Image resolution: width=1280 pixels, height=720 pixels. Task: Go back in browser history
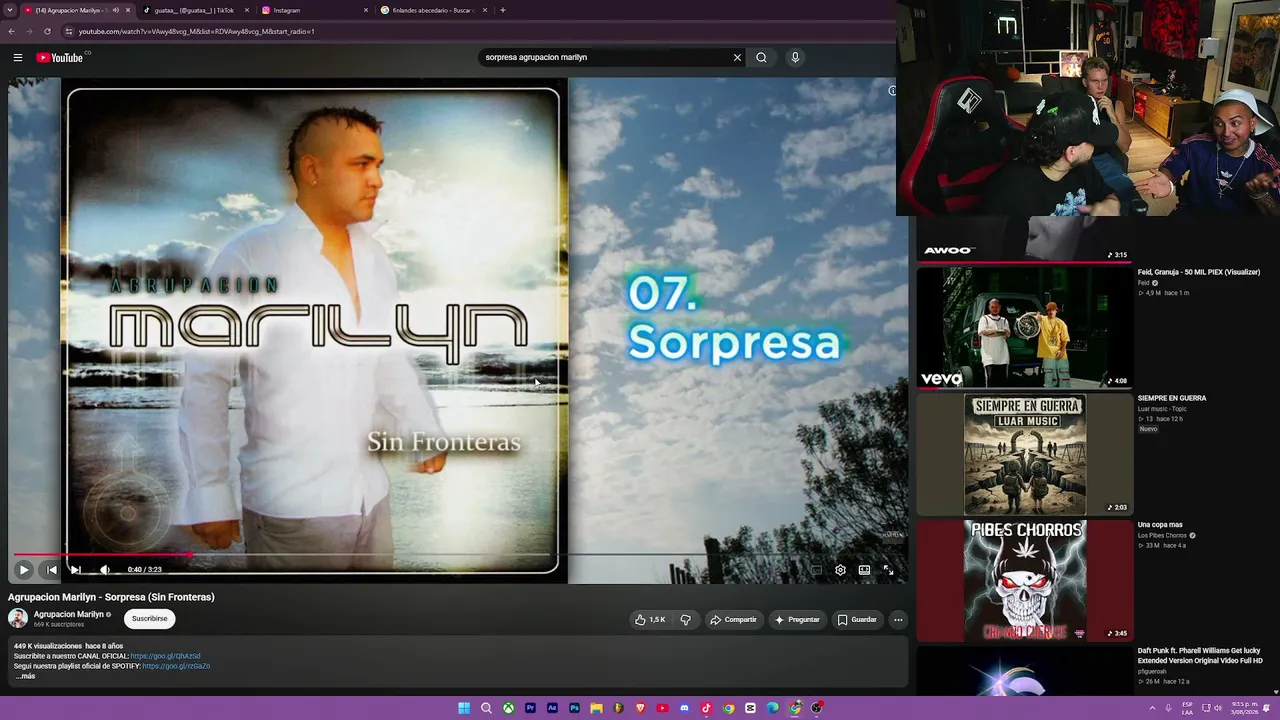11,31
